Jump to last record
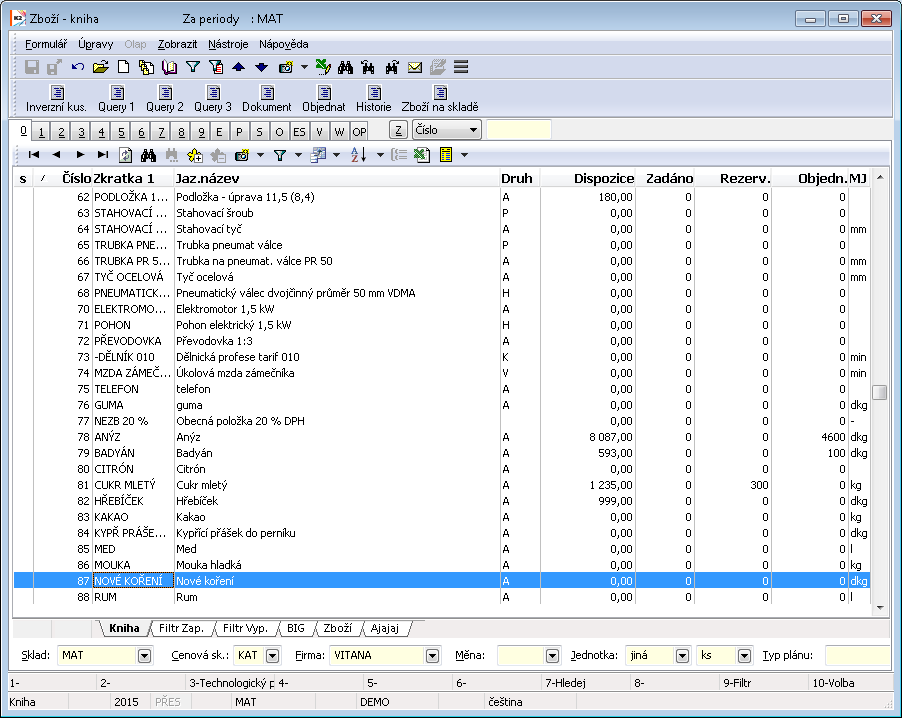The image size is (902, 718). (x=103, y=155)
